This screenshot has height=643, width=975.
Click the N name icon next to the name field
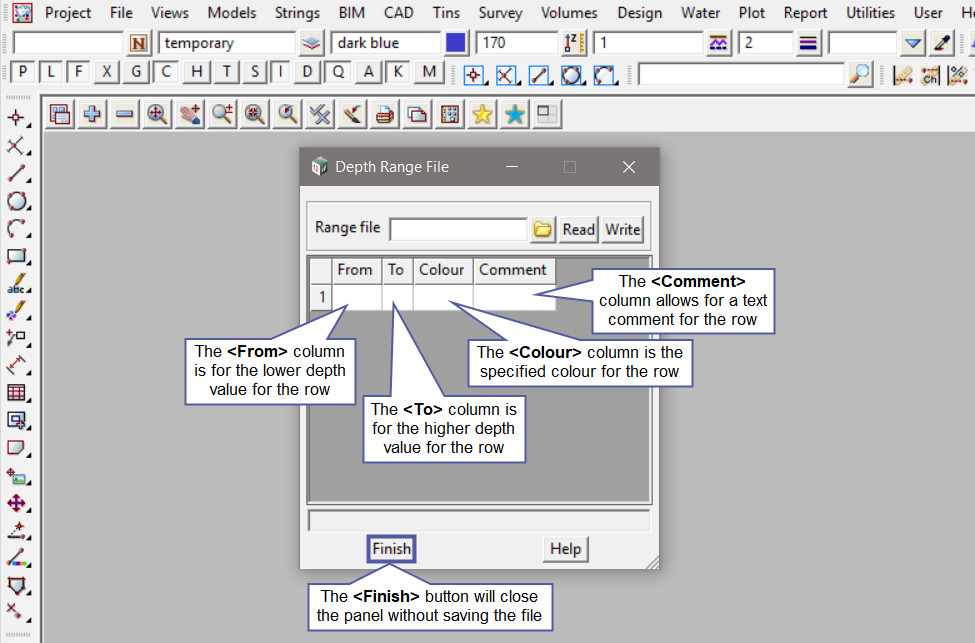click(139, 44)
